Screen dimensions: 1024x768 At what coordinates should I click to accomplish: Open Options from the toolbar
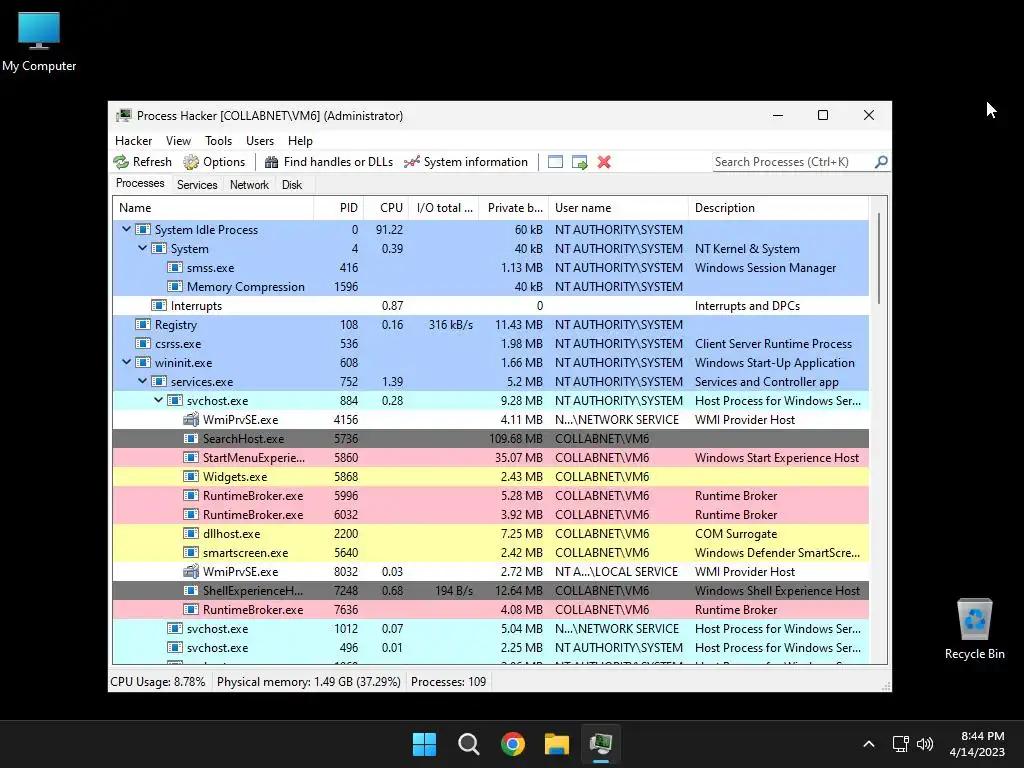pyautogui.click(x=214, y=162)
